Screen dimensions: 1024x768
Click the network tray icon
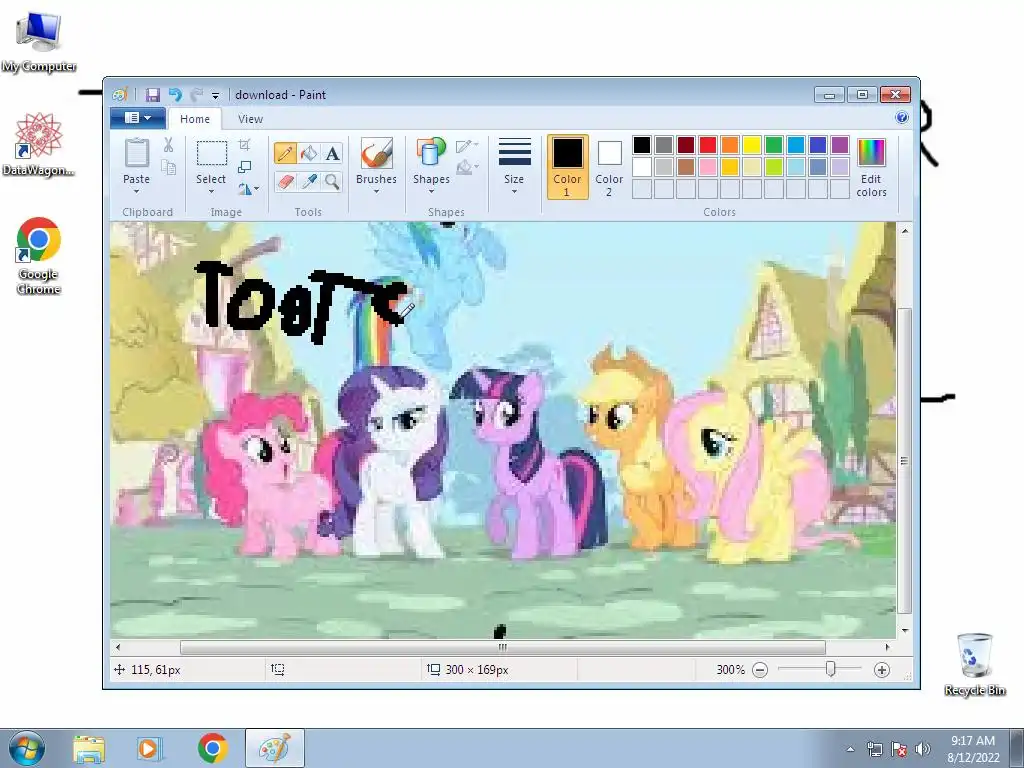874,749
